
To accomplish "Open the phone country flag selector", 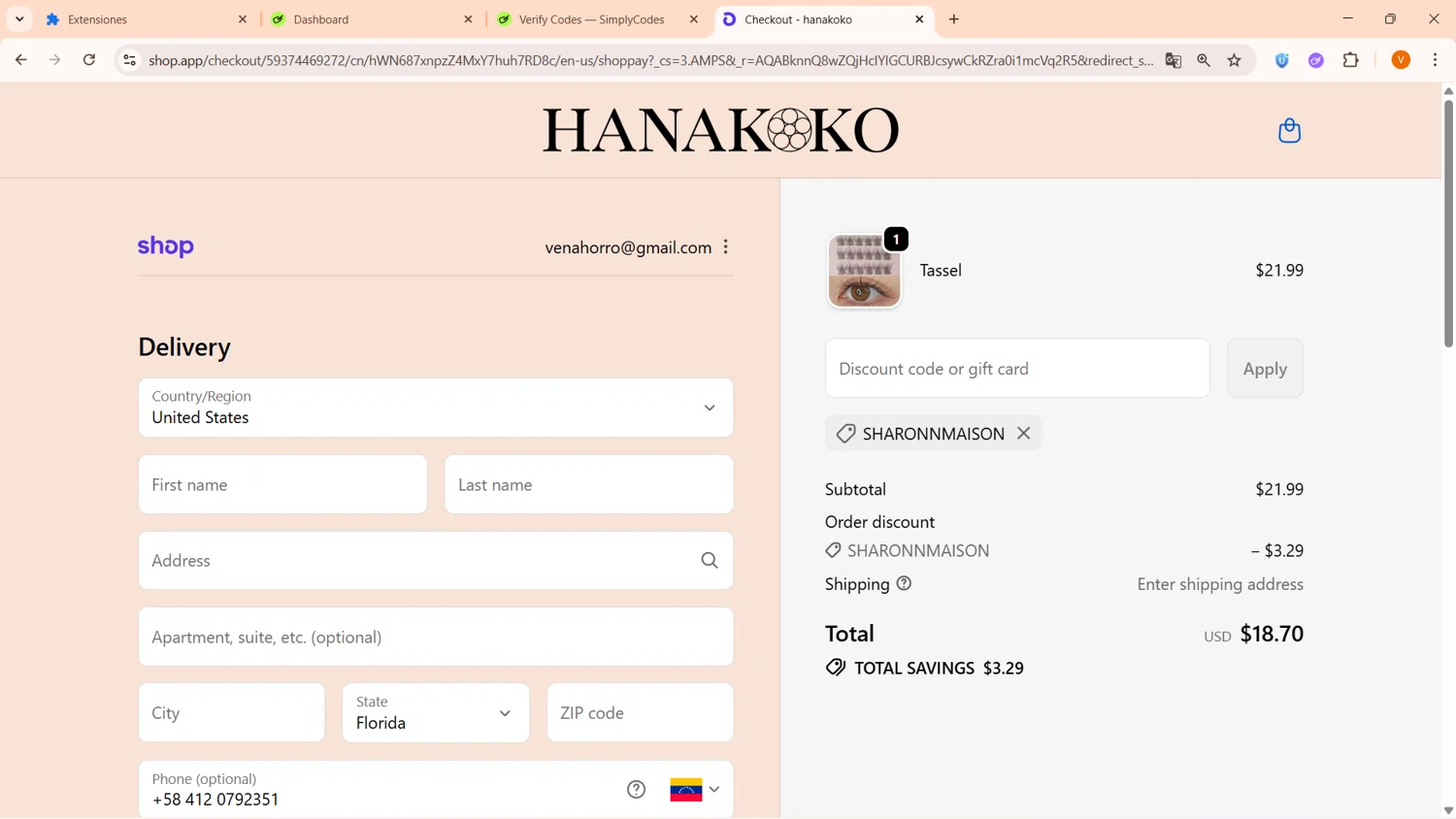I will click(695, 790).
